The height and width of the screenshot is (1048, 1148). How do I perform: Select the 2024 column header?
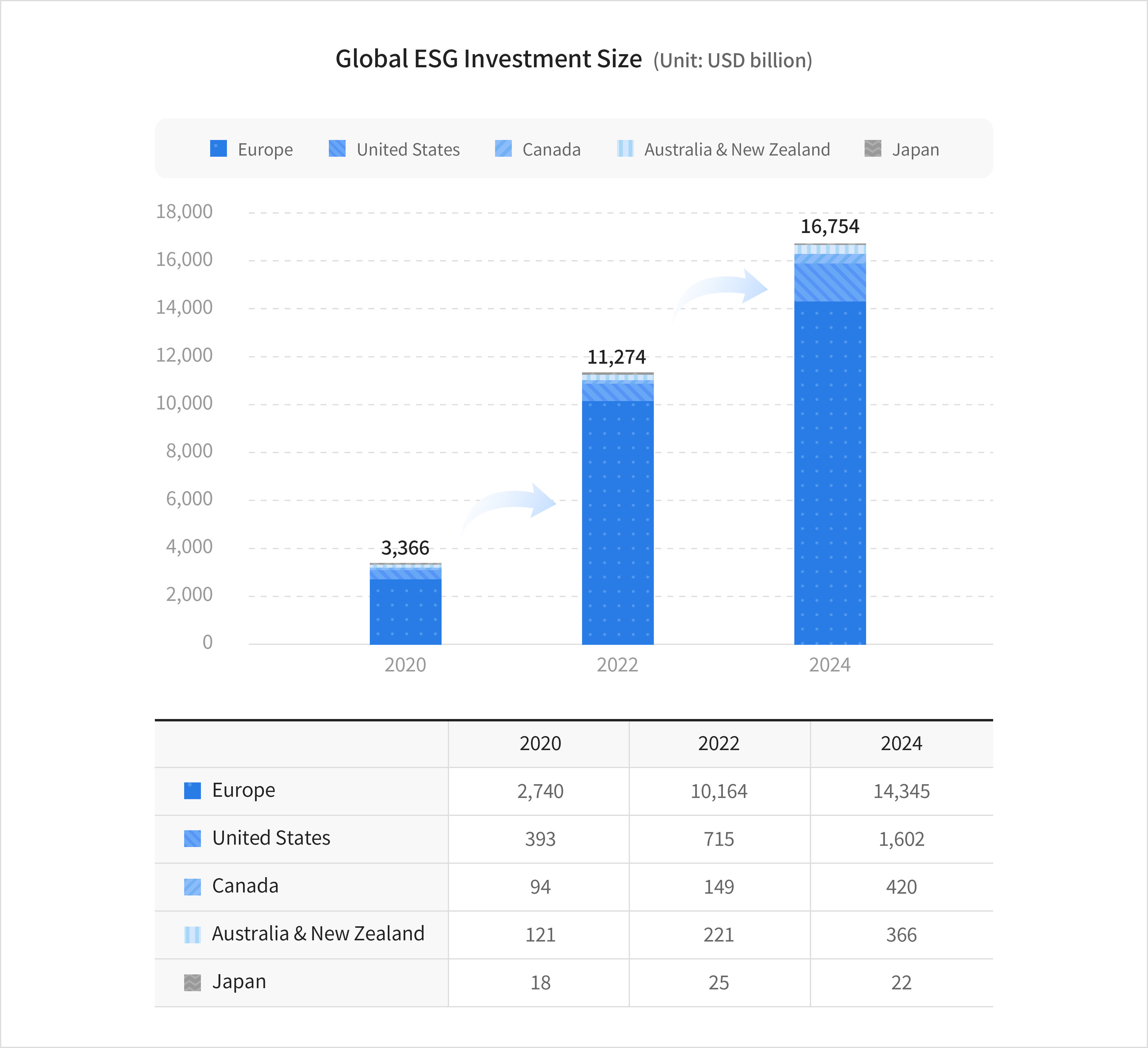[x=902, y=744]
